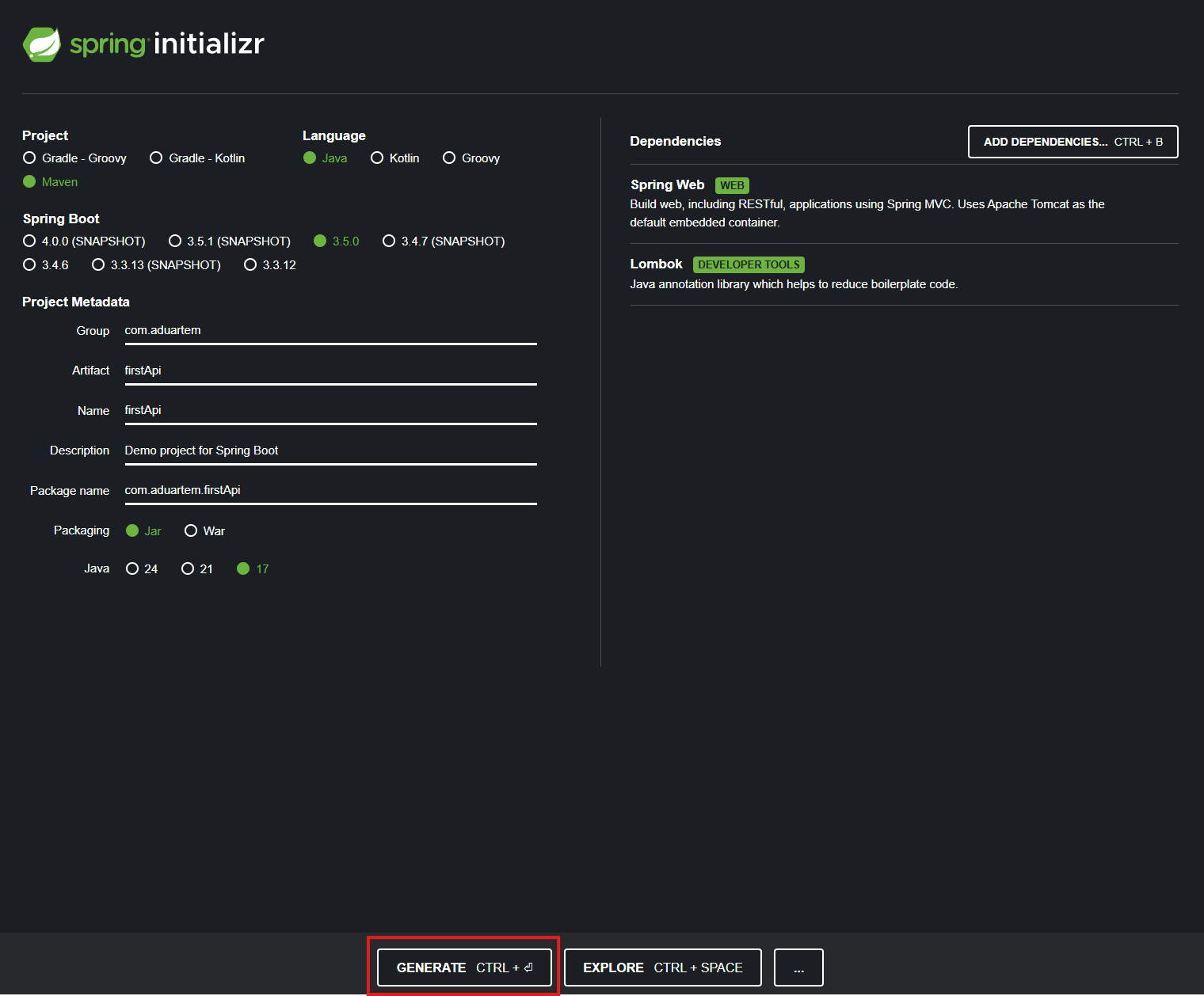Click the Spring Web dependency title
1204x996 pixels.
click(668, 185)
